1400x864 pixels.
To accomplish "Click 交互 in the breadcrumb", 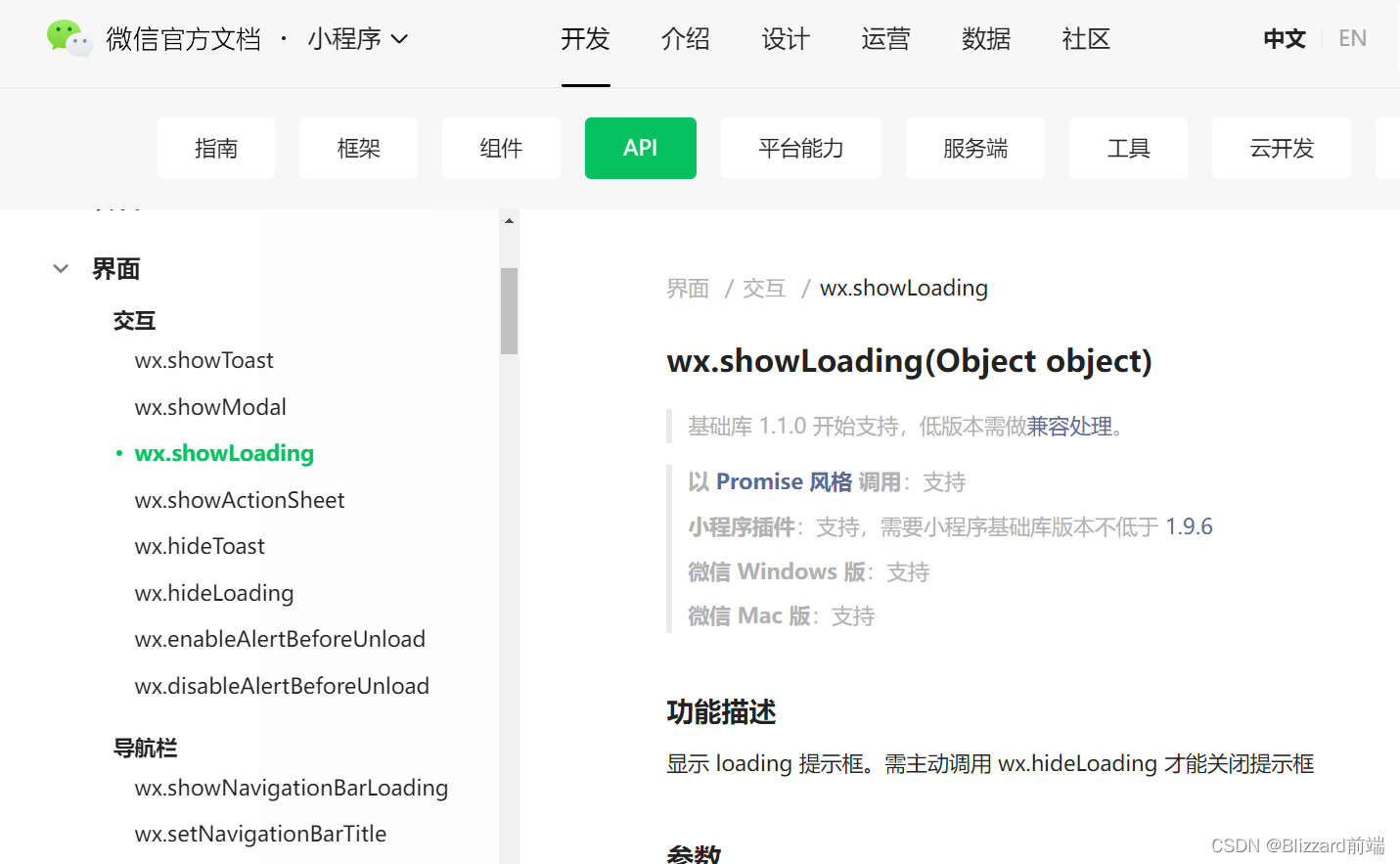I will click(764, 289).
